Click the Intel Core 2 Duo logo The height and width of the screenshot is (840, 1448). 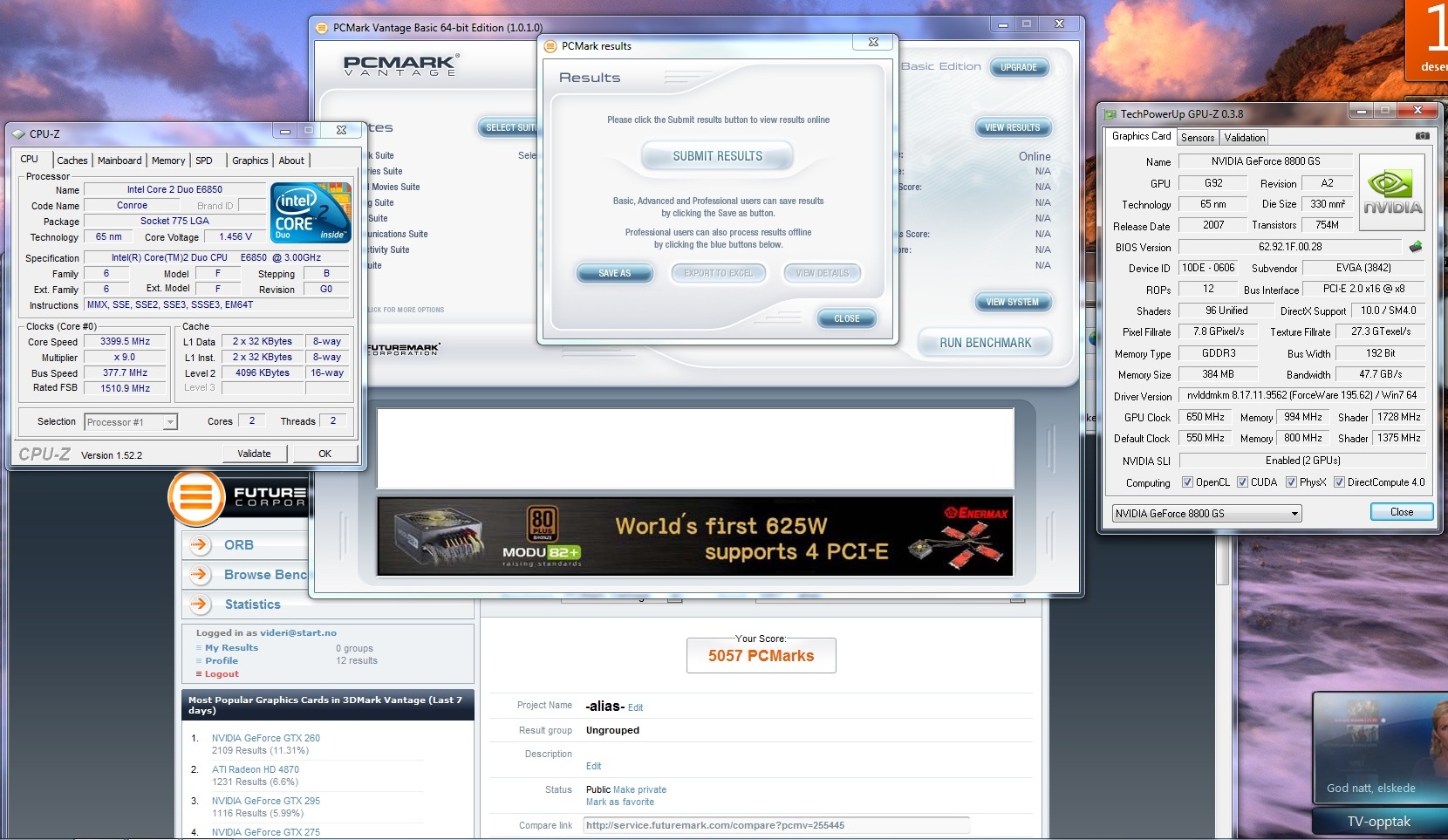[311, 212]
